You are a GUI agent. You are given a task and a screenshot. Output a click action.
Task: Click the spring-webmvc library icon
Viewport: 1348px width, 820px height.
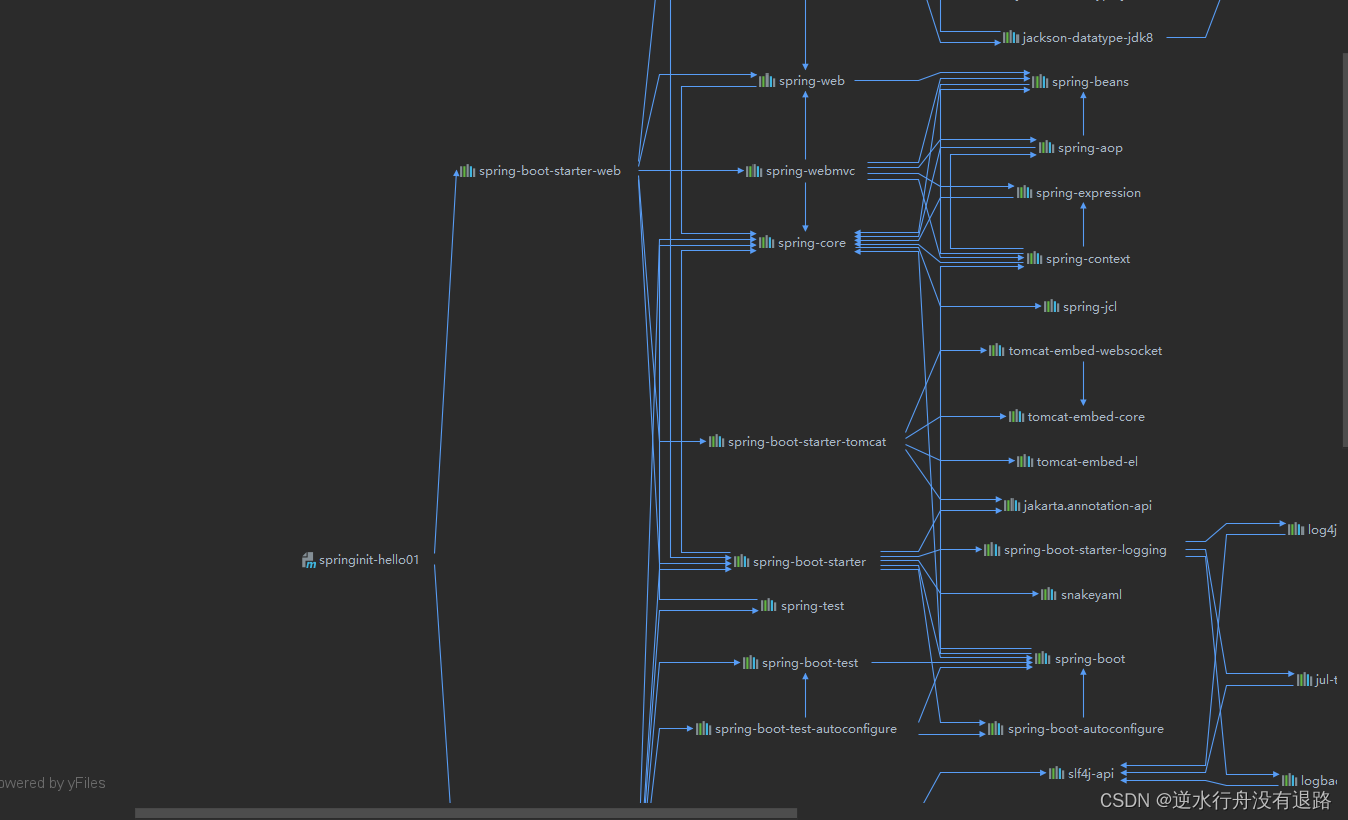pyautogui.click(x=754, y=171)
